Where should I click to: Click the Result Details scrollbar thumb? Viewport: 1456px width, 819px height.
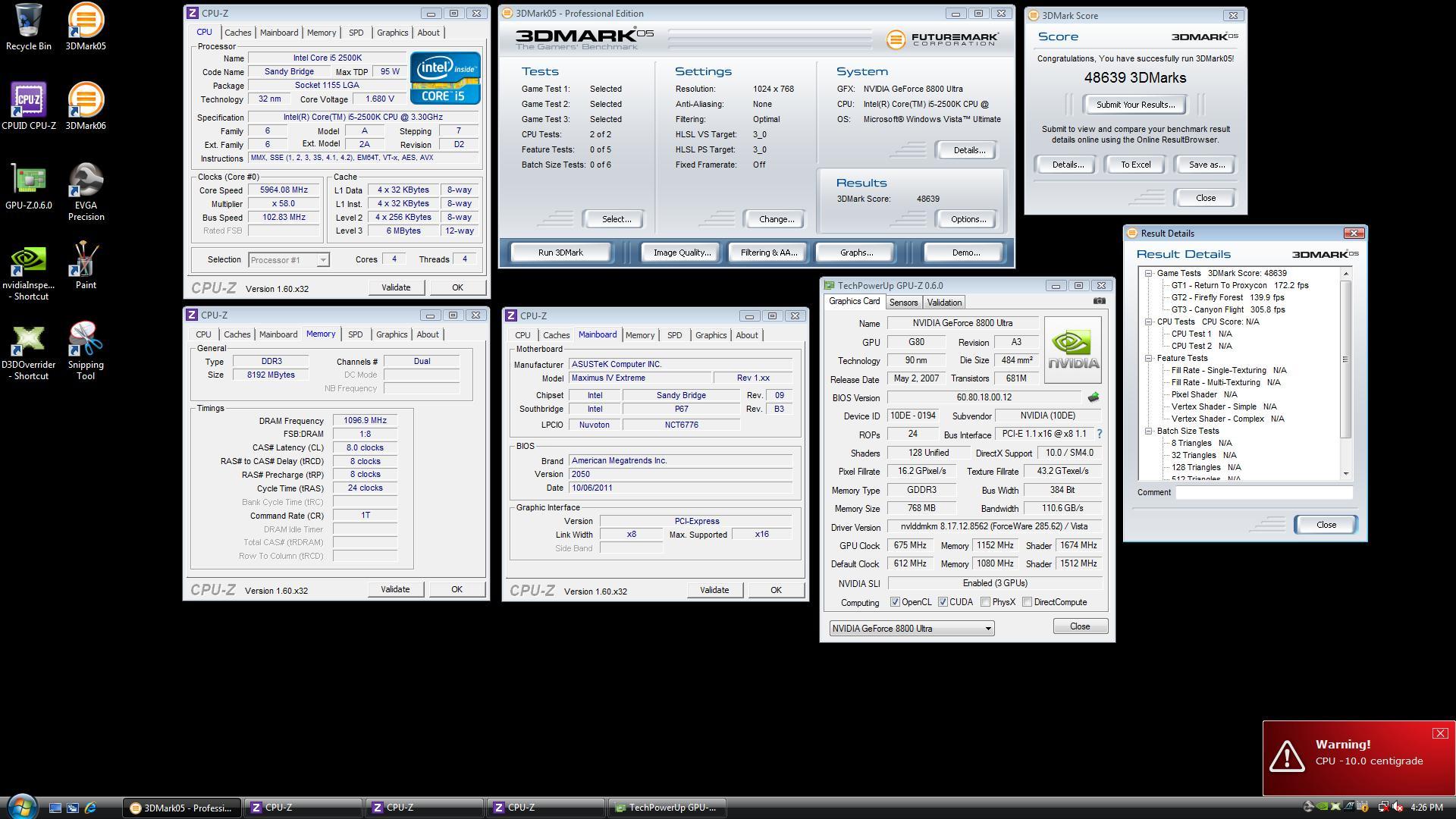1345,359
